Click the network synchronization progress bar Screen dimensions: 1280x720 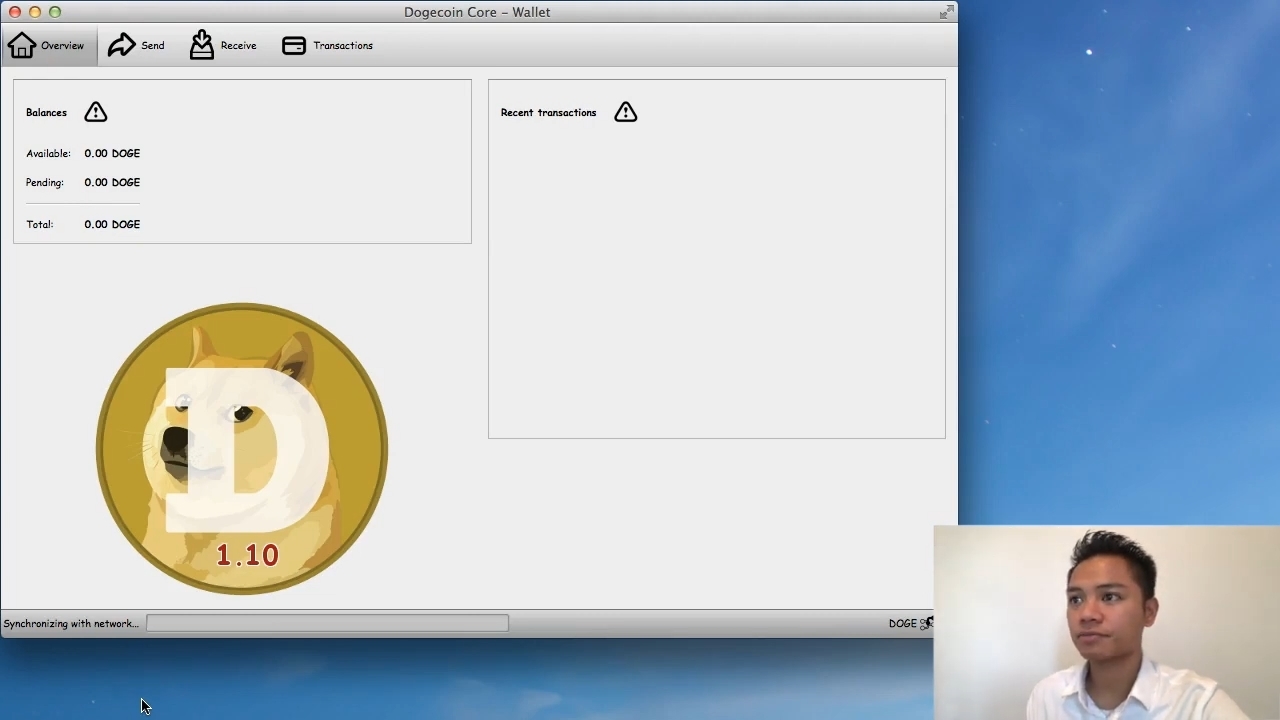coord(327,623)
